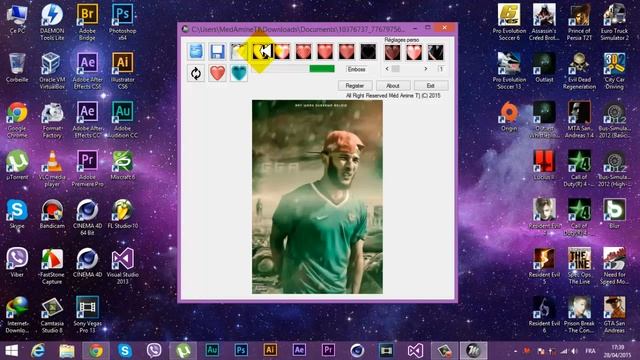
Task: Apply the yellow and pink heart filter
Action: [x=282, y=52]
